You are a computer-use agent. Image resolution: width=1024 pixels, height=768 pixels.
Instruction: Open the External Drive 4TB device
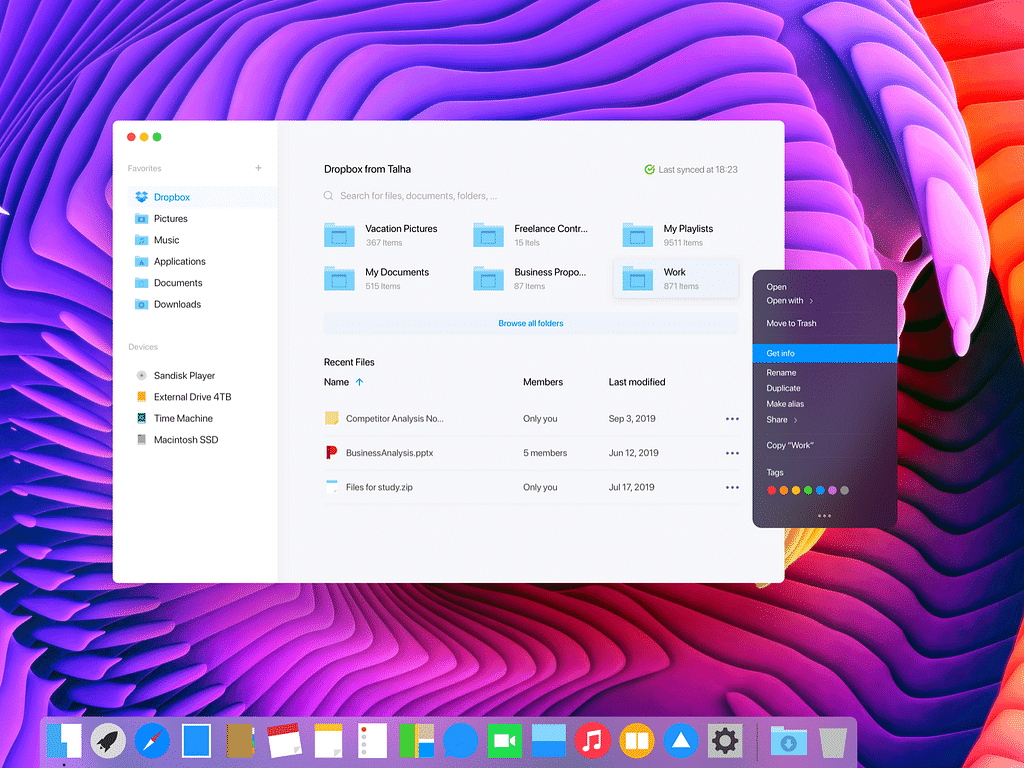point(192,397)
